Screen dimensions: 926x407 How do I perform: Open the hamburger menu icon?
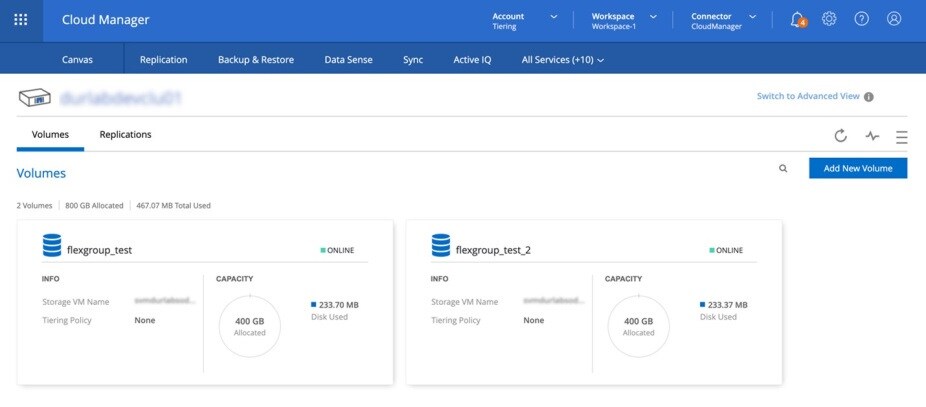tap(901, 137)
